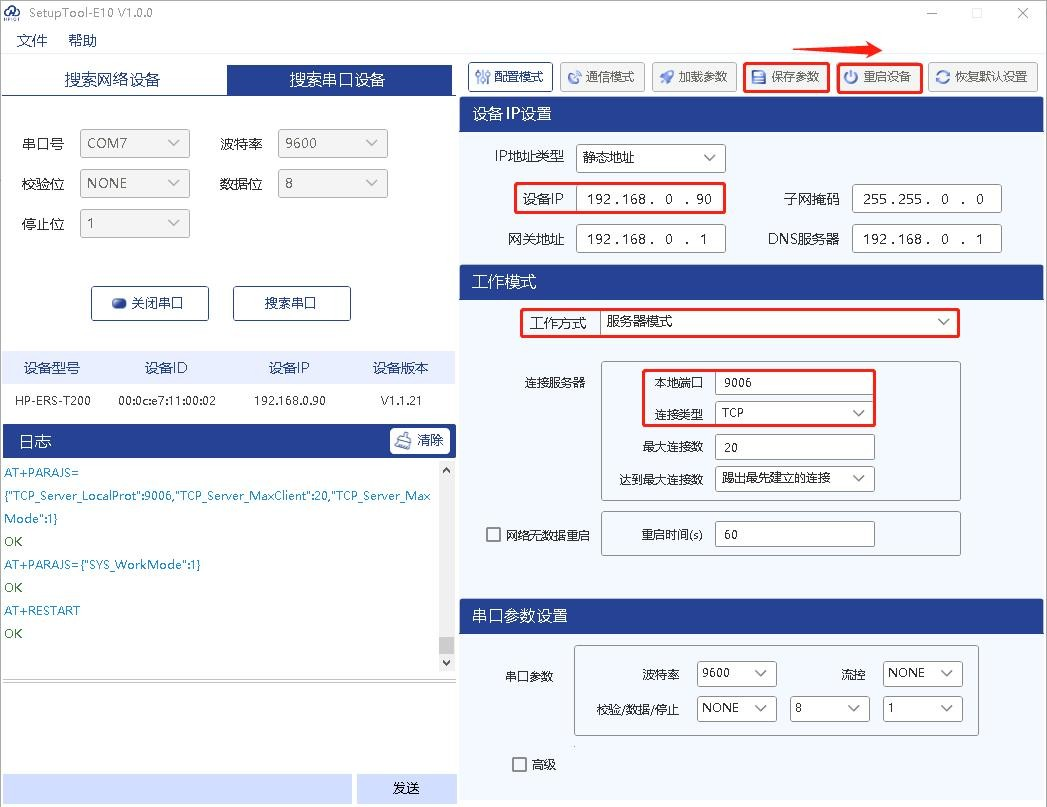Click 恢复默认设置 restore defaults button

click(x=982, y=77)
